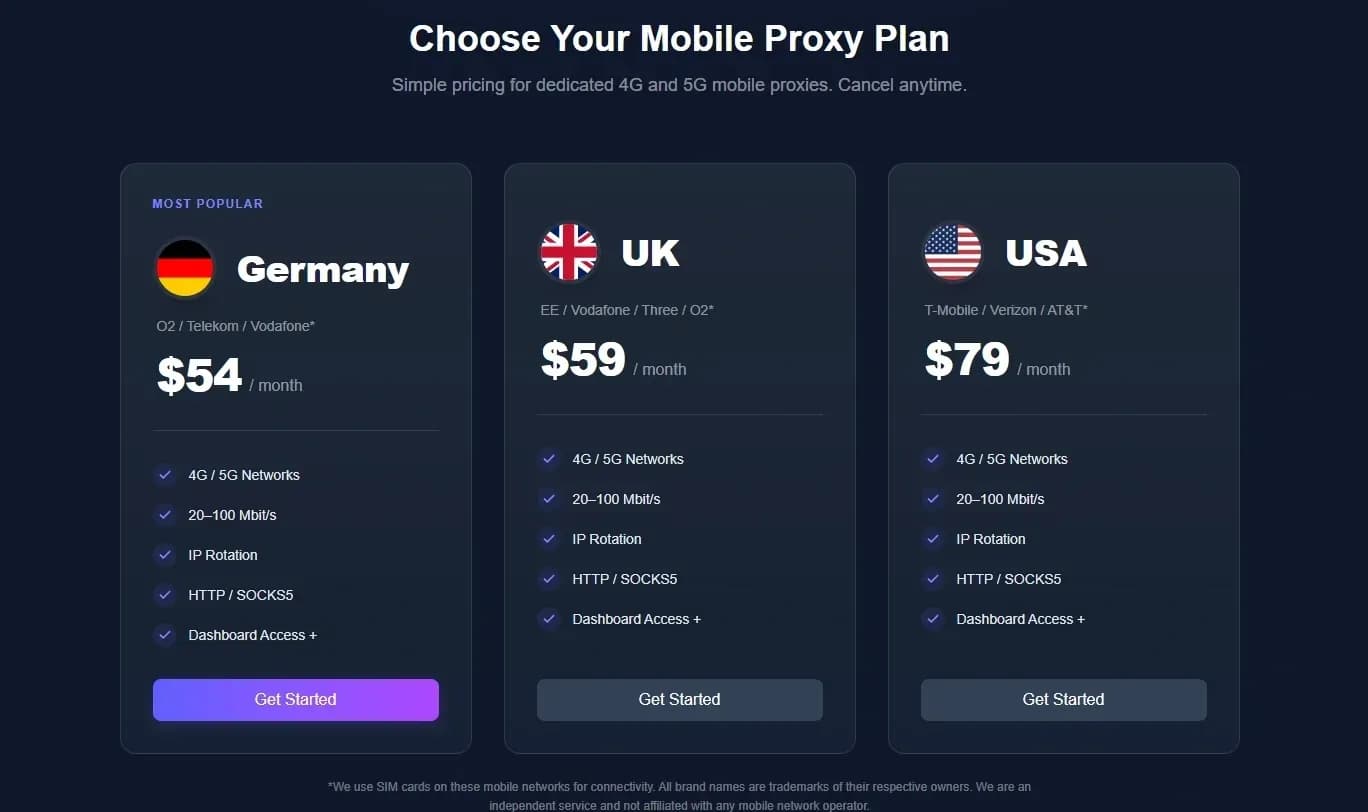This screenshot has width=1368, height=812.
Task: Select the $54 price on the Germany card
Action: (199, 375)
